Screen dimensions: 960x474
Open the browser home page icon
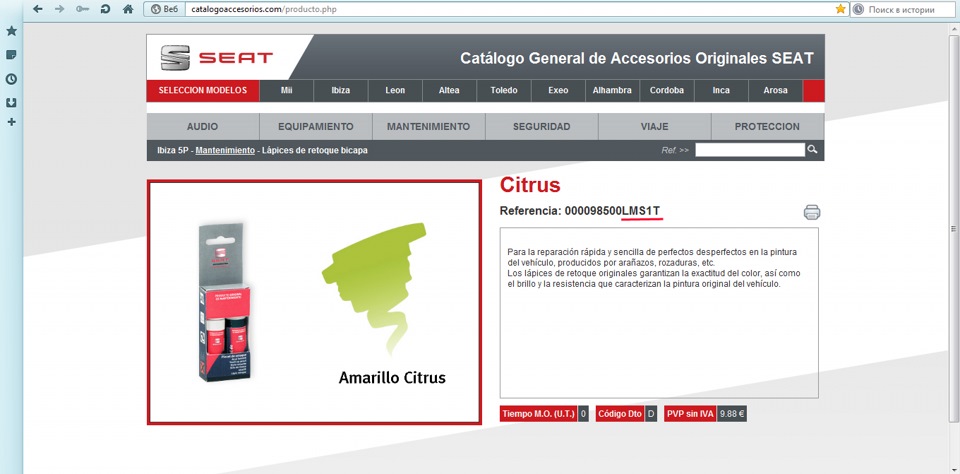click(128, 9)
